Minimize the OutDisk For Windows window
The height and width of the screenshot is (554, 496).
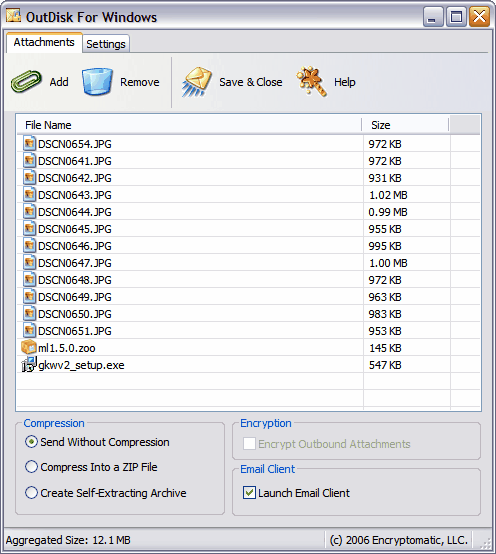[x=433, y=17]
